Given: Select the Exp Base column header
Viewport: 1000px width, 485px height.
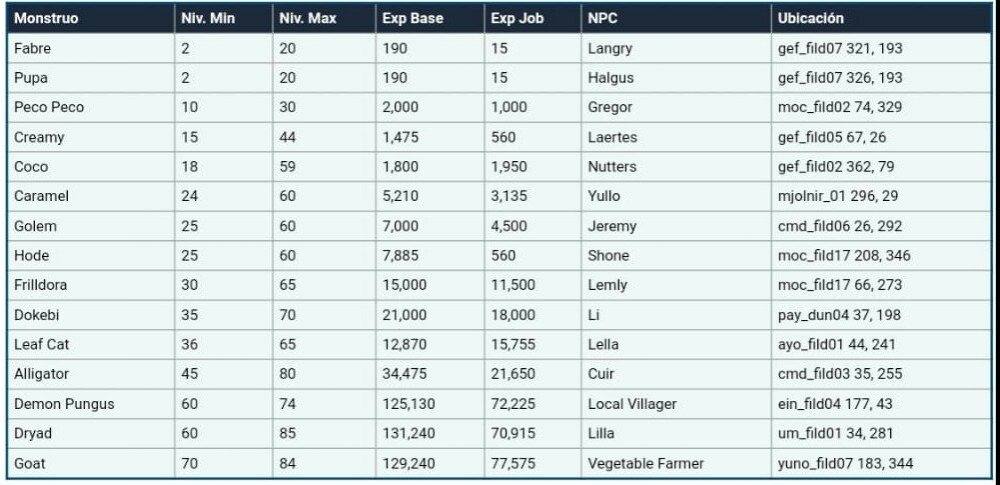Looking at the screenshot, I should click(412, 19).
